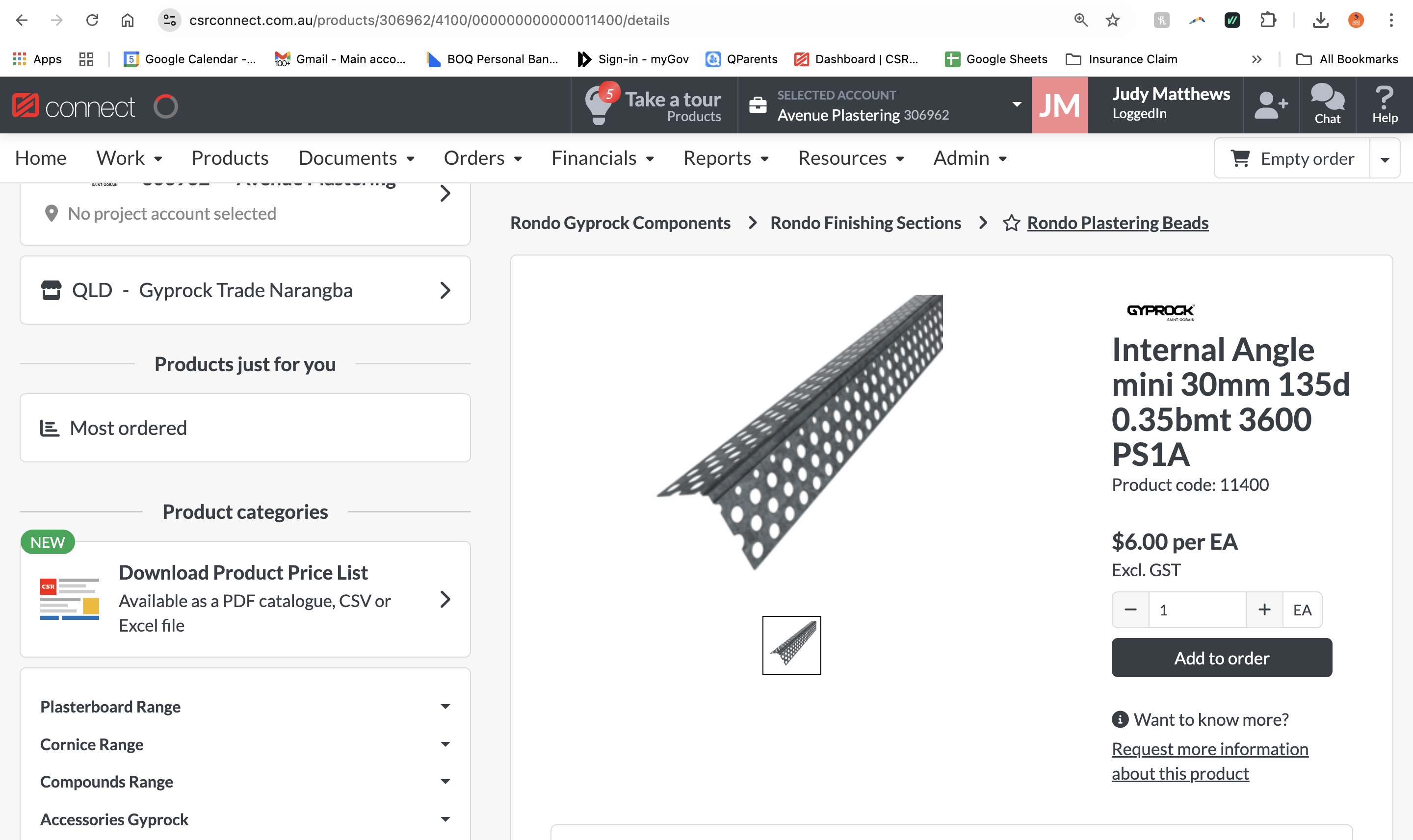Open Insurance Claim bookmarks folder
Image resolution: width=1413 pixels, height=840 pixels.
(1122, 59)
